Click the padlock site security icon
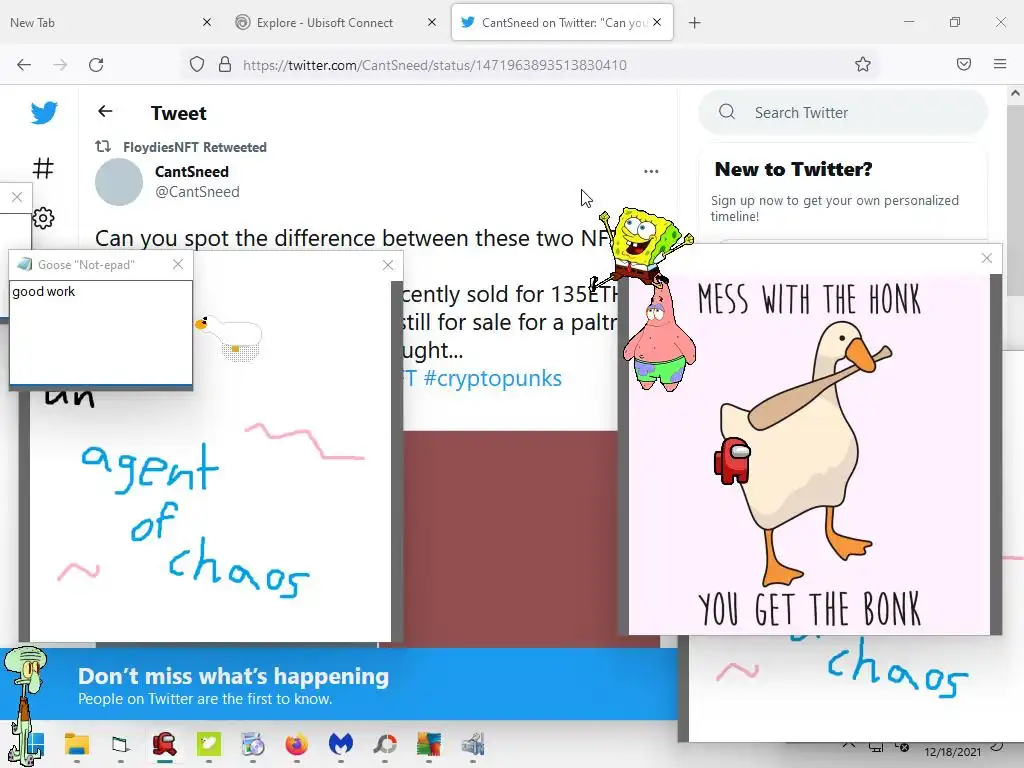Viewport: 1024px width, 768px height. tap(225, 65)
